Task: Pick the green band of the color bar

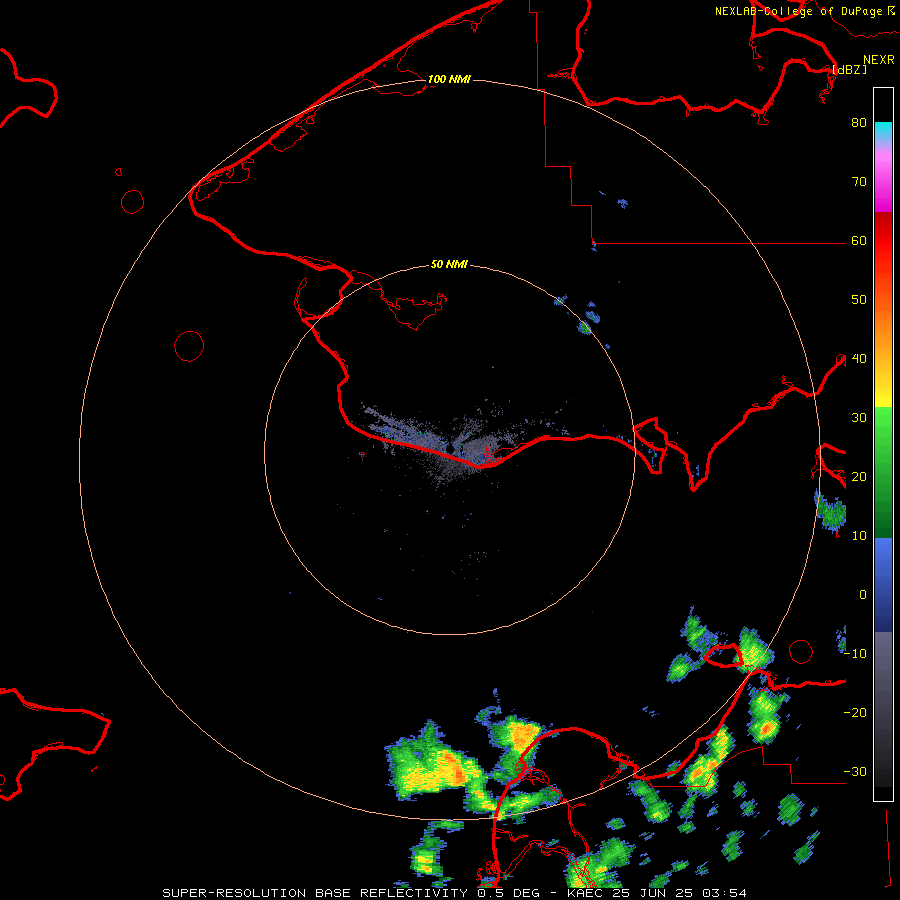Action: point(883,472)
